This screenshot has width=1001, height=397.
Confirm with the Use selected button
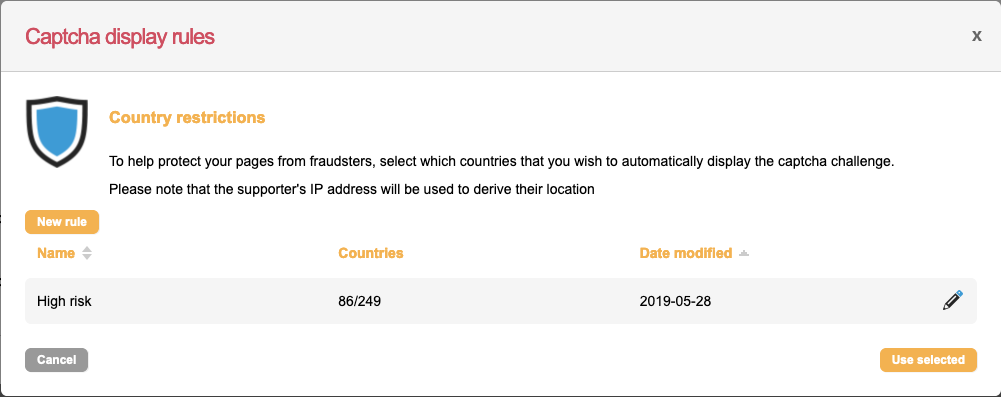tap(928, 360)
